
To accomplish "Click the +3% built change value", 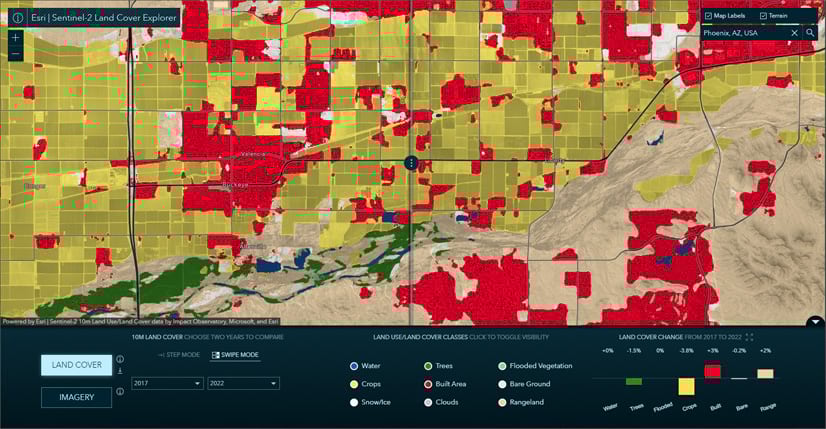I will 713,350.
